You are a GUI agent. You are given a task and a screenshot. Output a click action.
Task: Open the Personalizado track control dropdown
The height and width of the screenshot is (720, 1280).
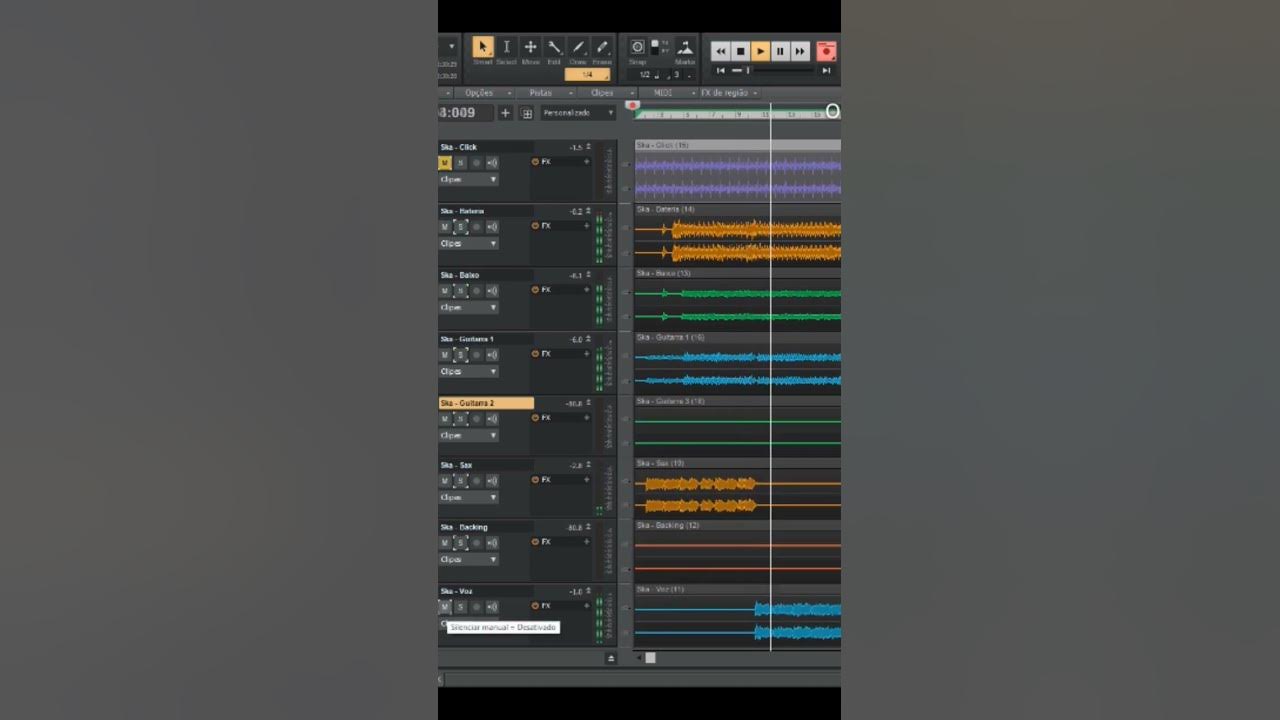(x=579, y=113)
